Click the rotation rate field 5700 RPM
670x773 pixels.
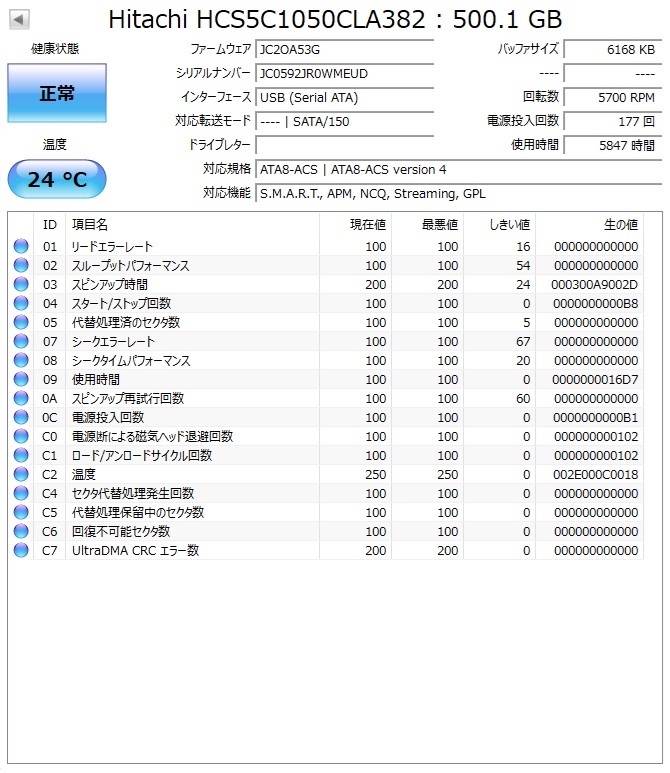613,98
